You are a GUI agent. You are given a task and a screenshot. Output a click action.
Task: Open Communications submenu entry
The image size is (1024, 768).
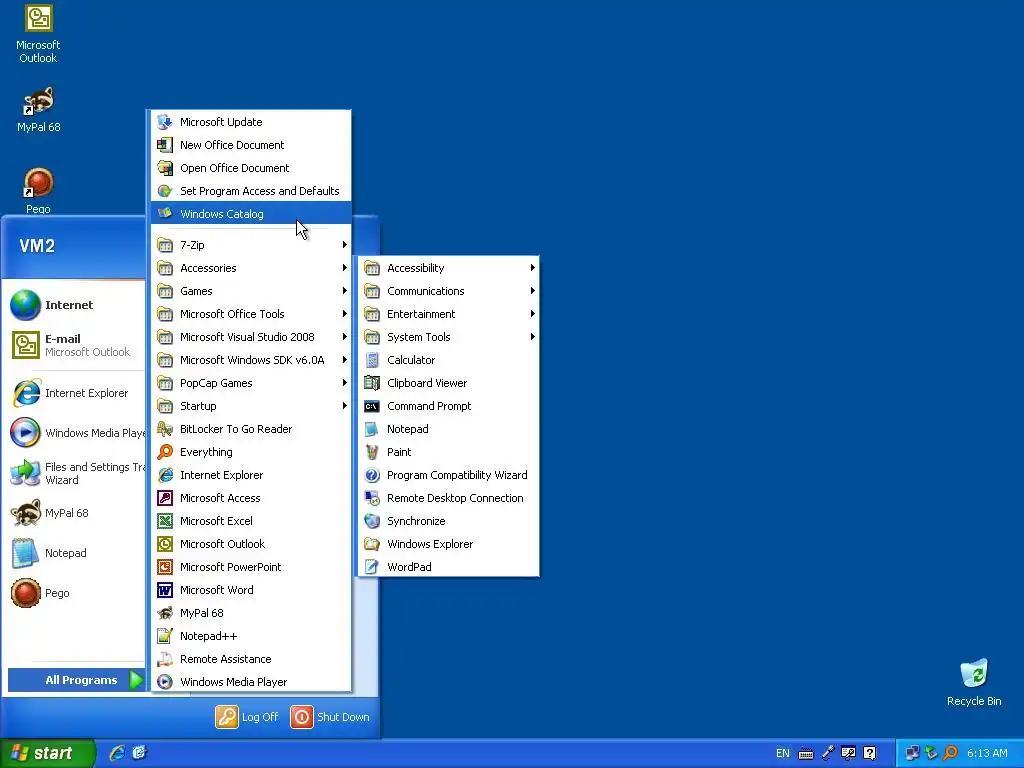tap(448, 291)
